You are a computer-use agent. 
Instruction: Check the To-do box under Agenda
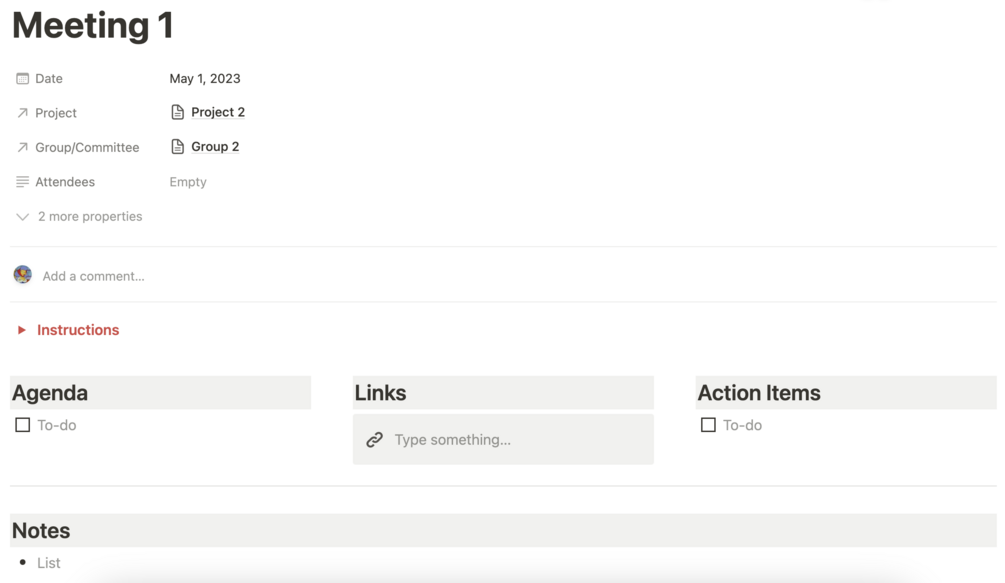23,425
